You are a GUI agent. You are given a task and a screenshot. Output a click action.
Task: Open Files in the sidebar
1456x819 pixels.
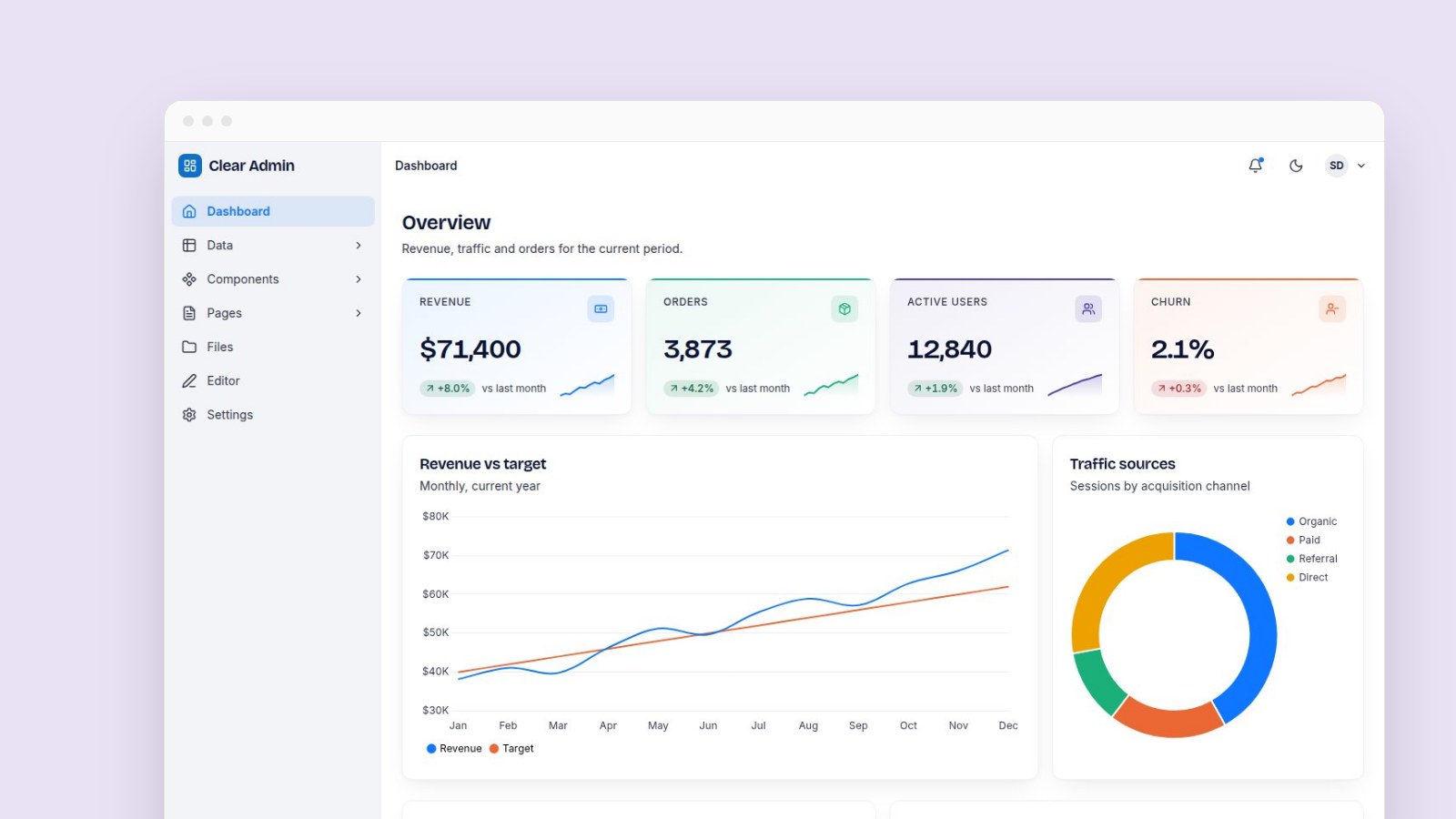273,347
